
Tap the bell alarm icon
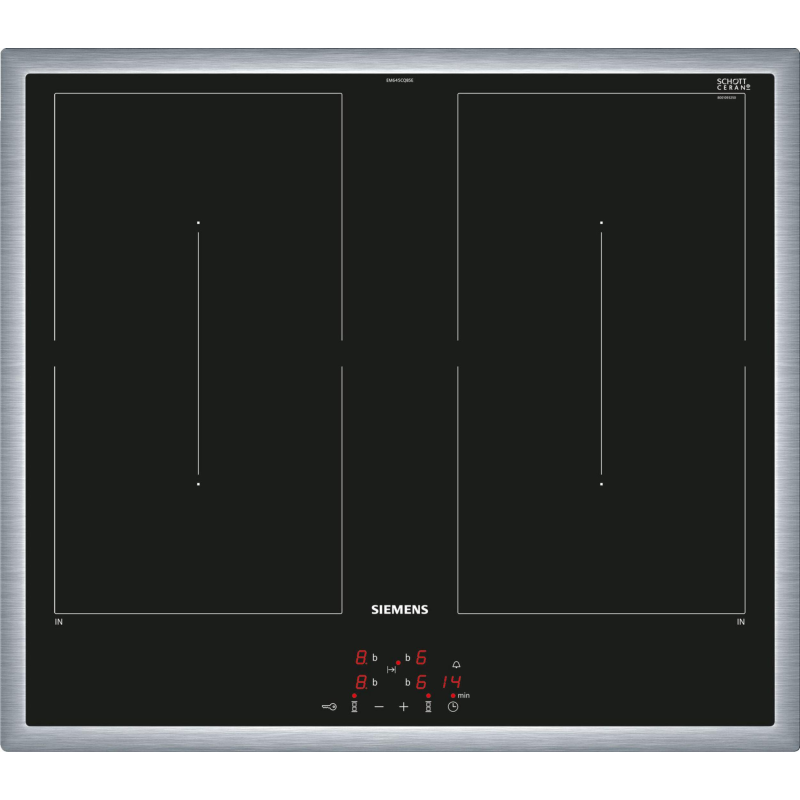pyautogui.click(x=457, y=665)
